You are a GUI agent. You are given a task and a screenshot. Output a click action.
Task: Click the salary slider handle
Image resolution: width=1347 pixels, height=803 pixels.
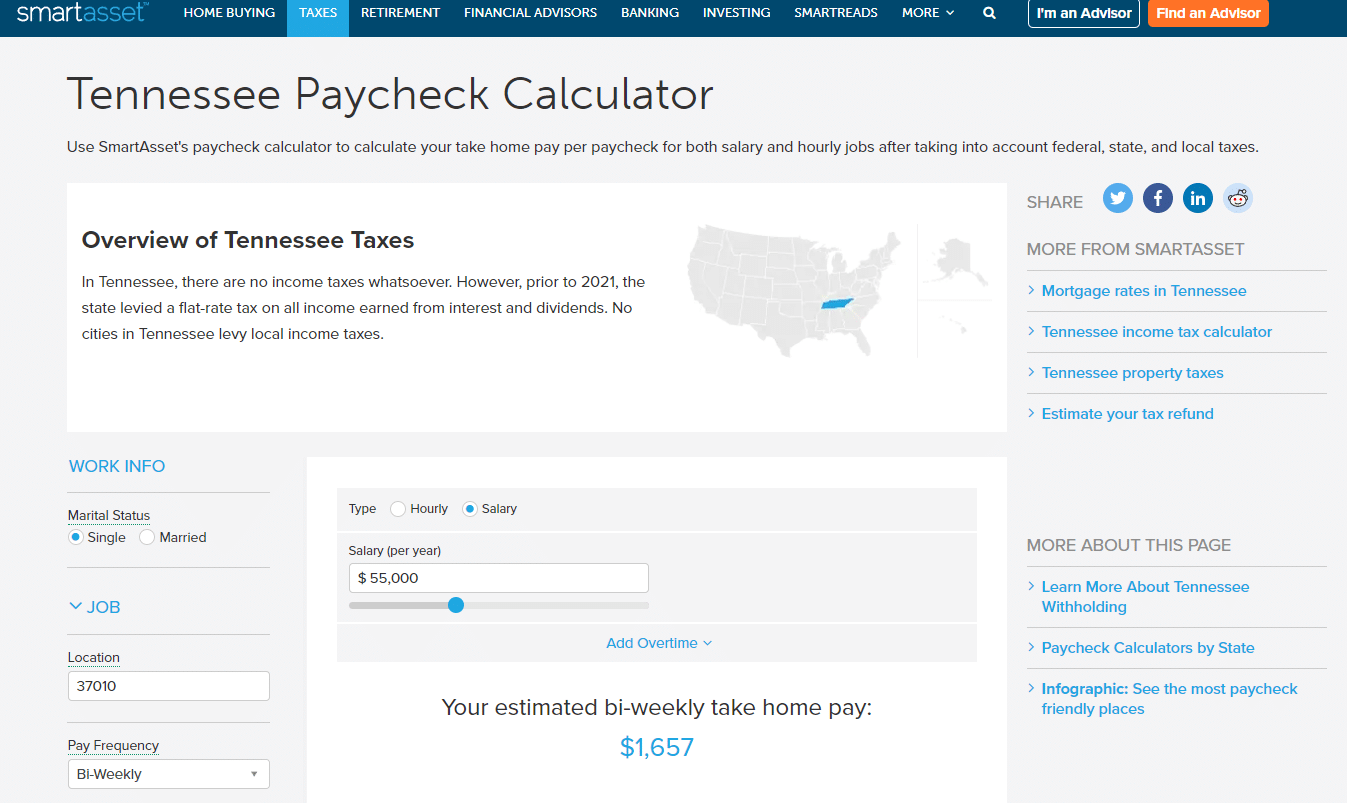(x=456, y=605)
